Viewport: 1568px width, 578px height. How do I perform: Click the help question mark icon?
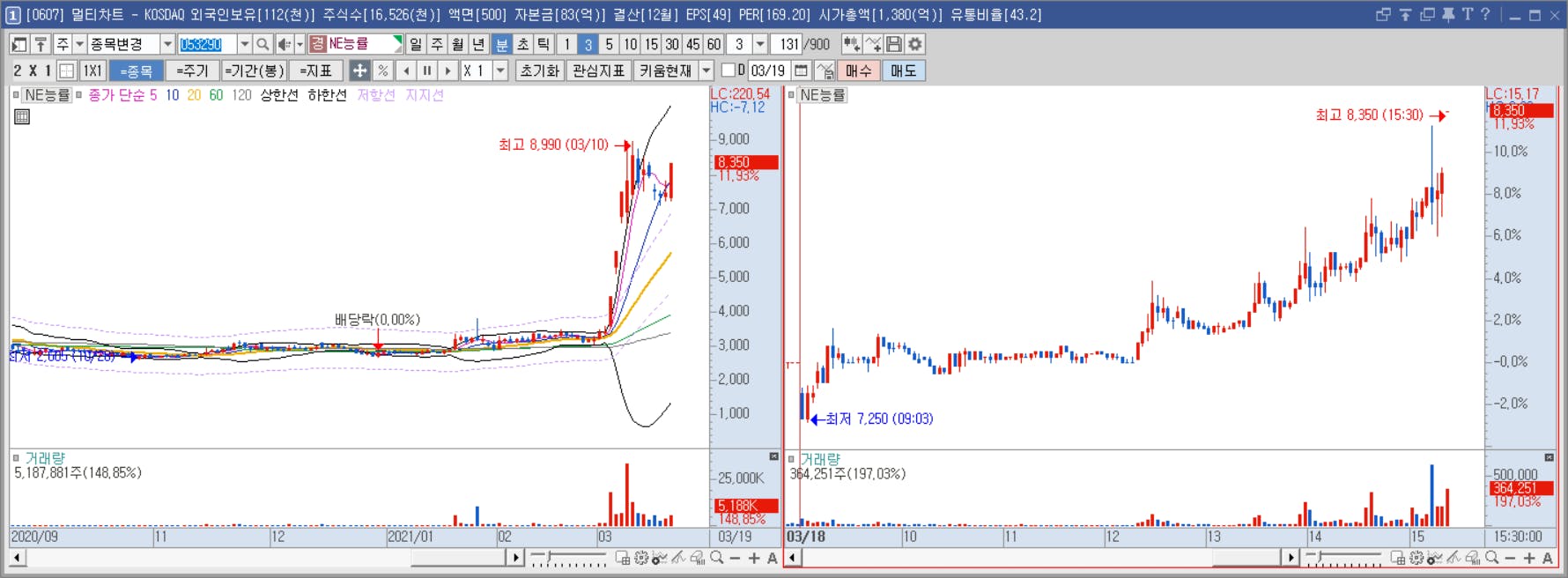1485,14
